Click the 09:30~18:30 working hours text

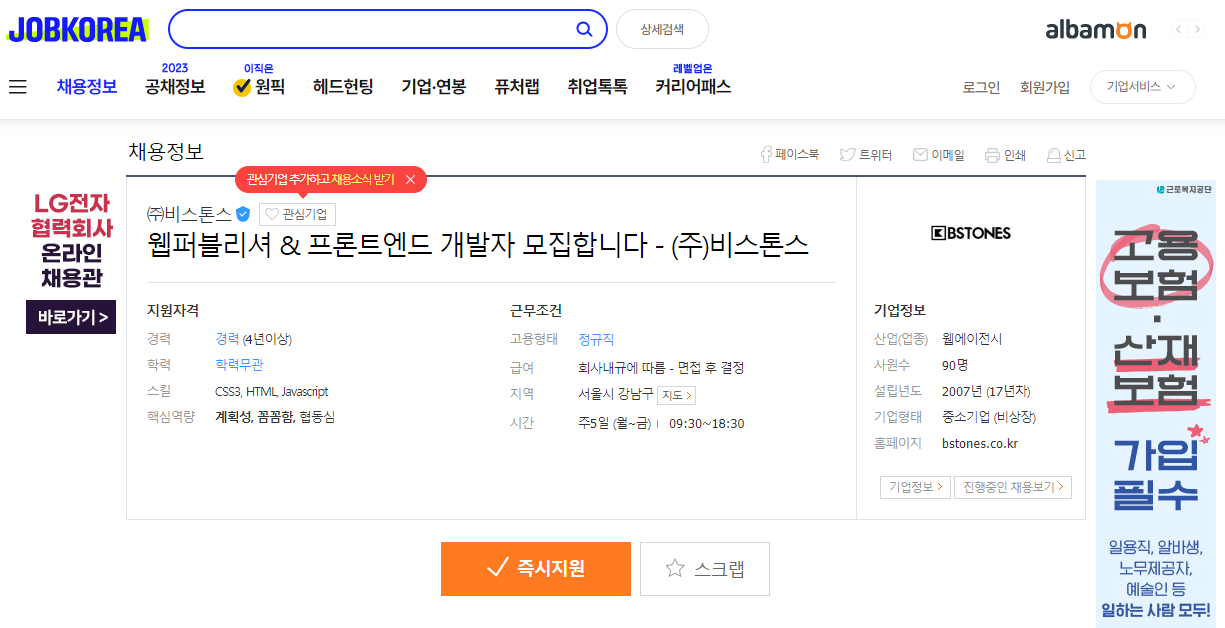click(706, 423)
